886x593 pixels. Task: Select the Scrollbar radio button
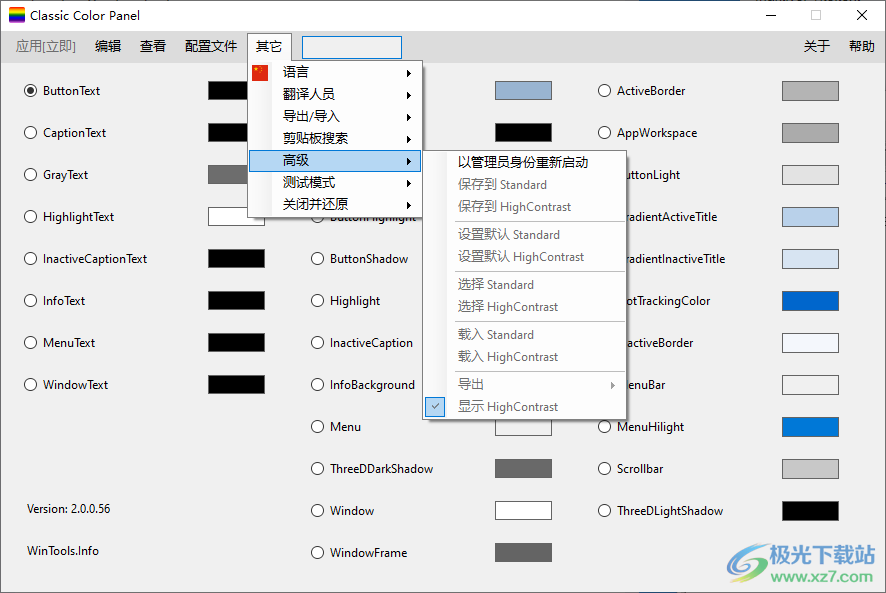604,469
